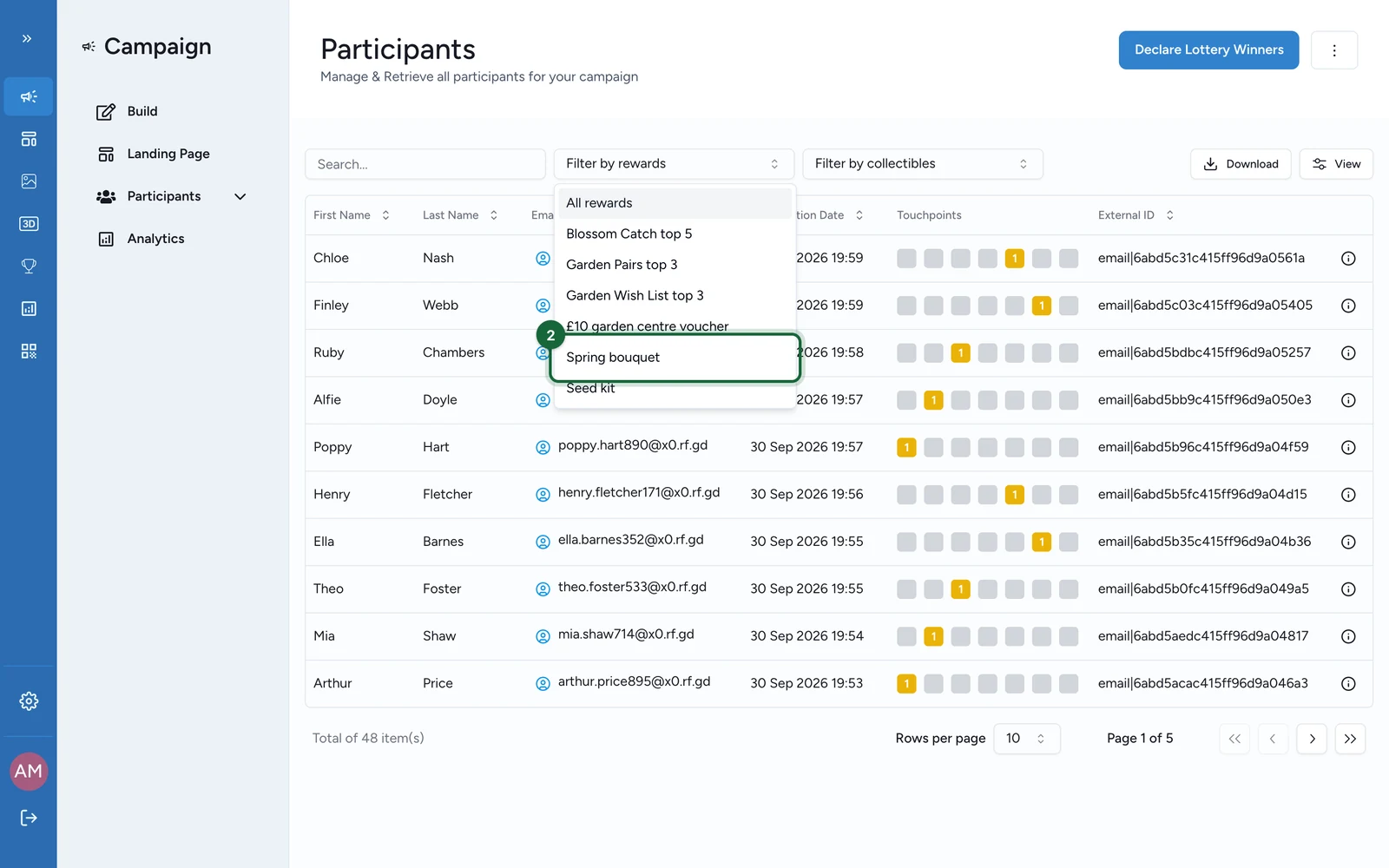Click email poppy.hart890@x0.rf.gd
1389x868 pixels.
[633, 446]
